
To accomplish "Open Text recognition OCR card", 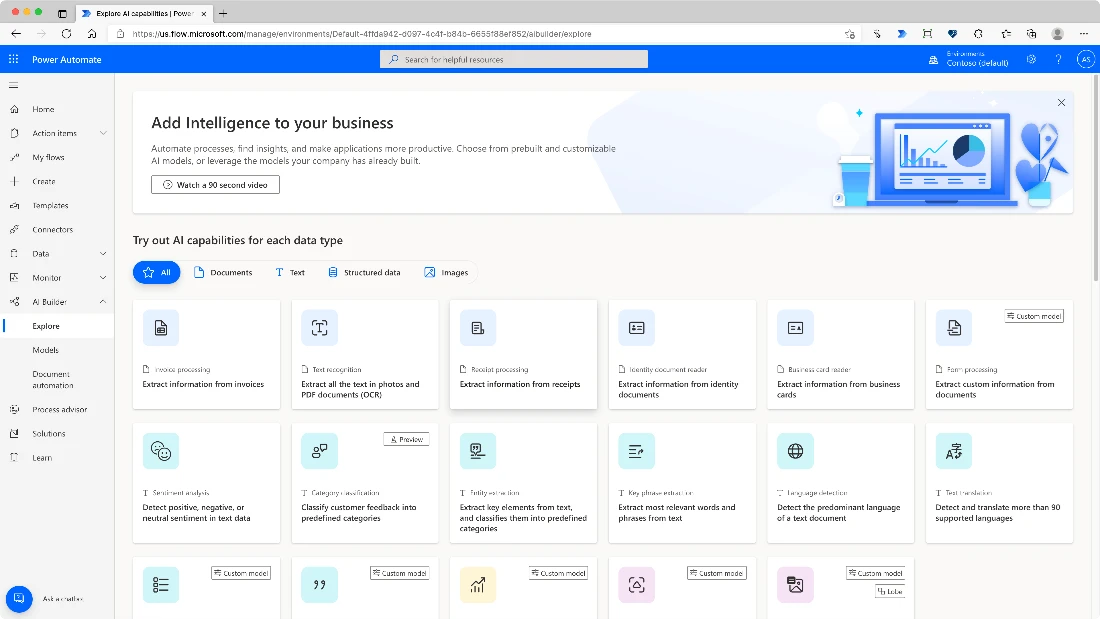I will click(x=365, y=354).
